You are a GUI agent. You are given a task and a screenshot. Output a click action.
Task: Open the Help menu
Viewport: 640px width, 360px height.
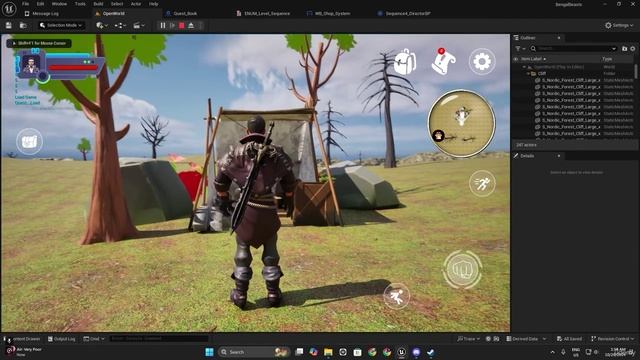(153, 4)
